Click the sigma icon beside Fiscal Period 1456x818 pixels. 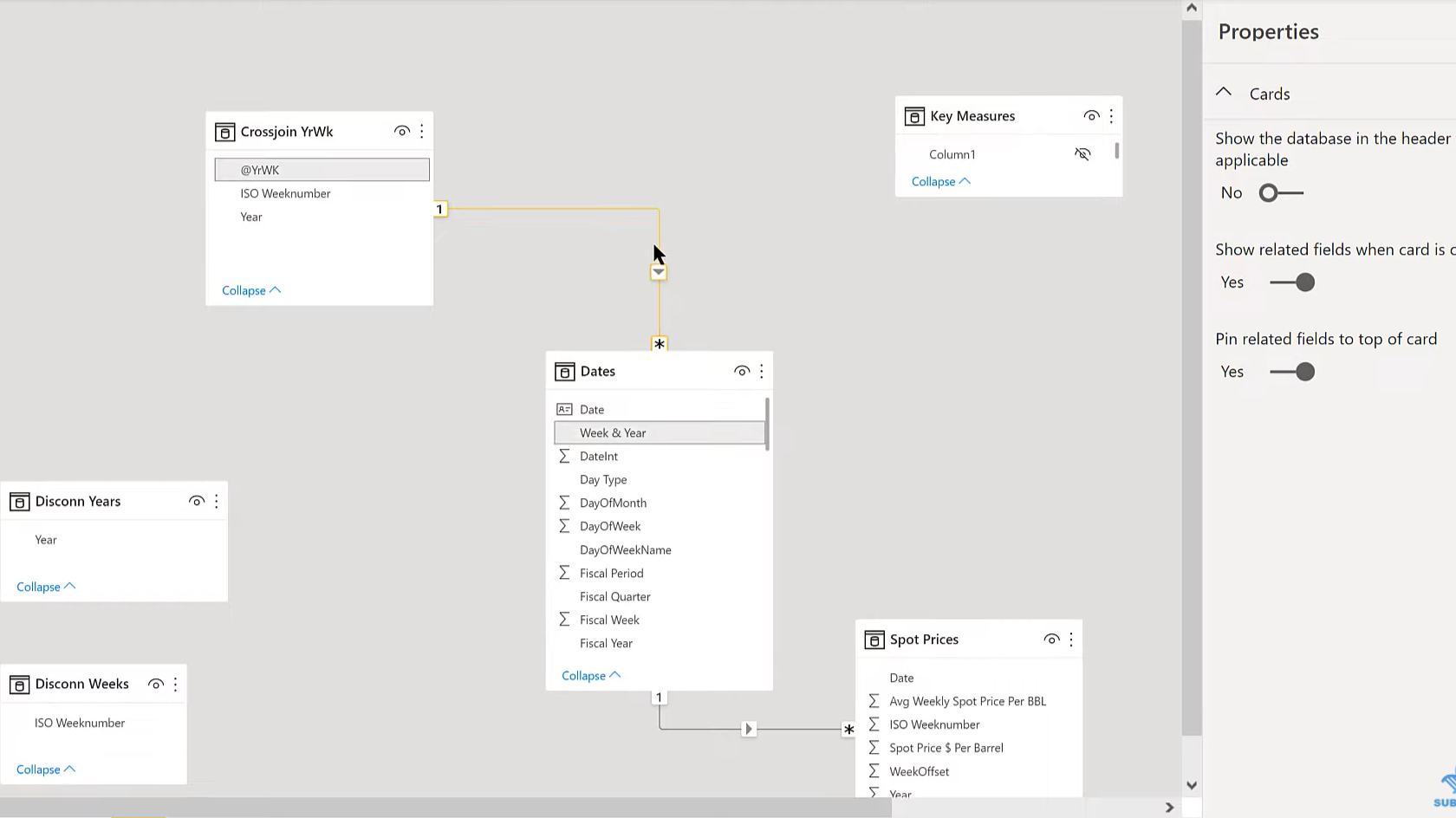pyautogui.click(x=564, y=573)
